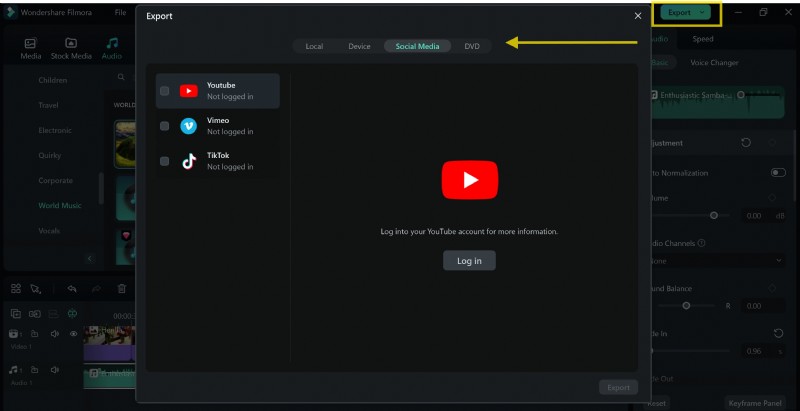Click the large YouTube play logo
800x411 pixels.
(x=469, y=180)
